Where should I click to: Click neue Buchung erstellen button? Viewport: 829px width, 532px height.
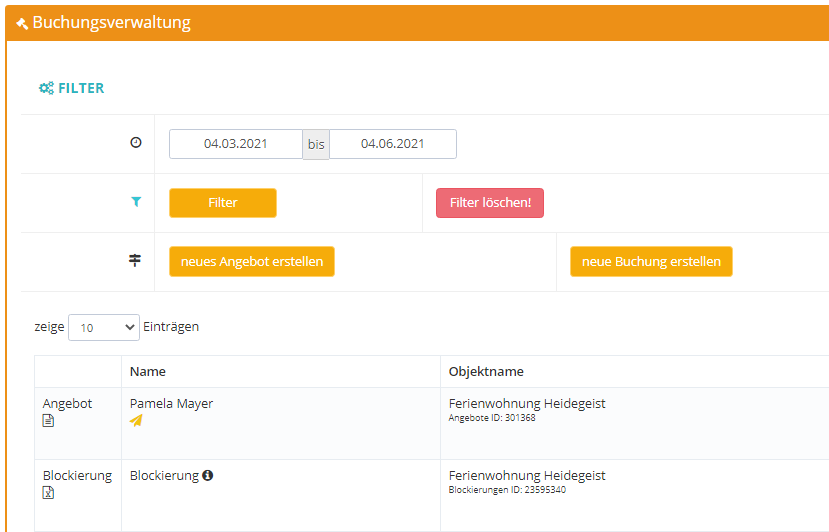click(x=651, y=261)
